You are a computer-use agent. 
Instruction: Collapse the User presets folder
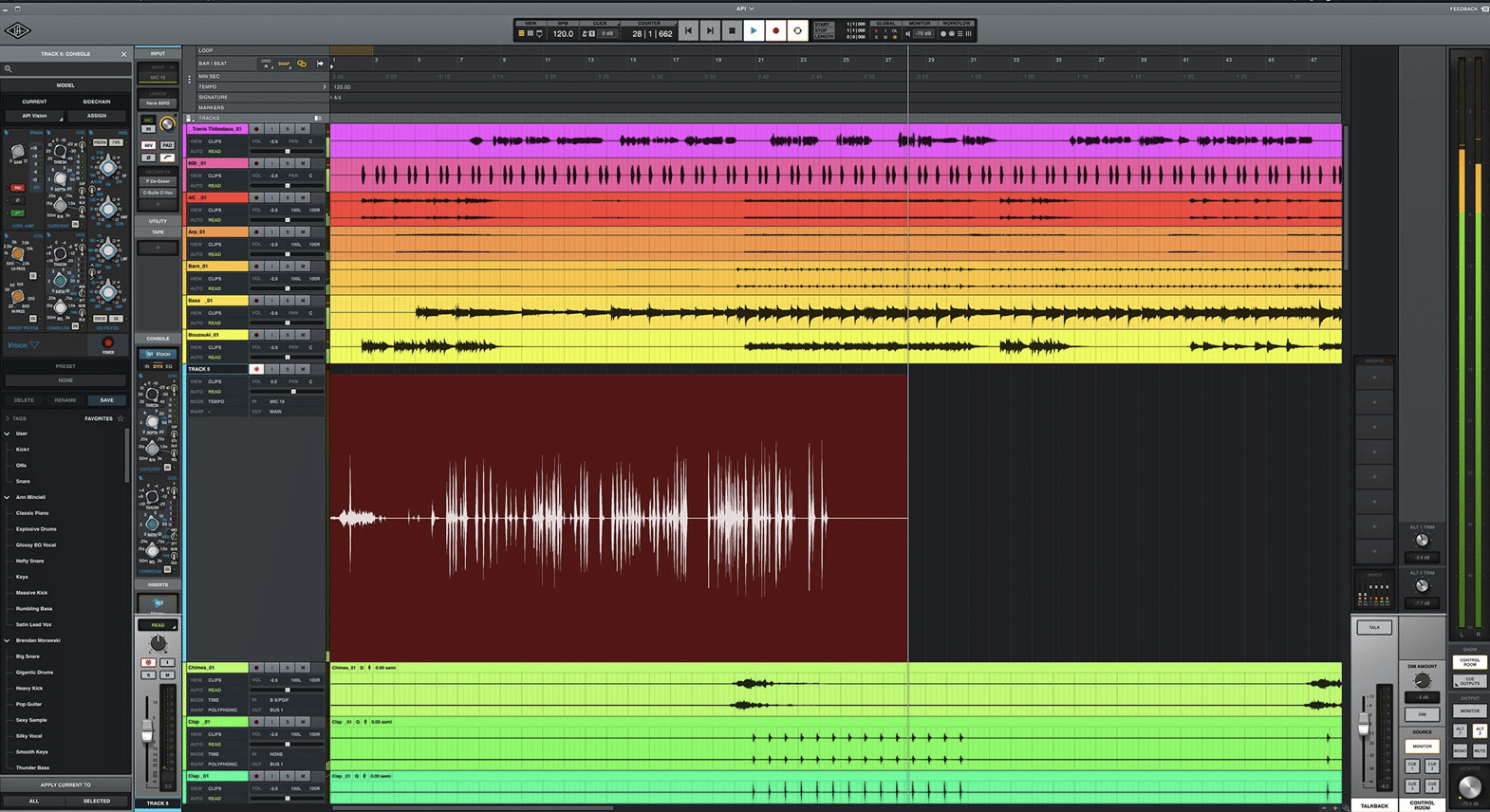pyautogui.click(x=8, y=434)
